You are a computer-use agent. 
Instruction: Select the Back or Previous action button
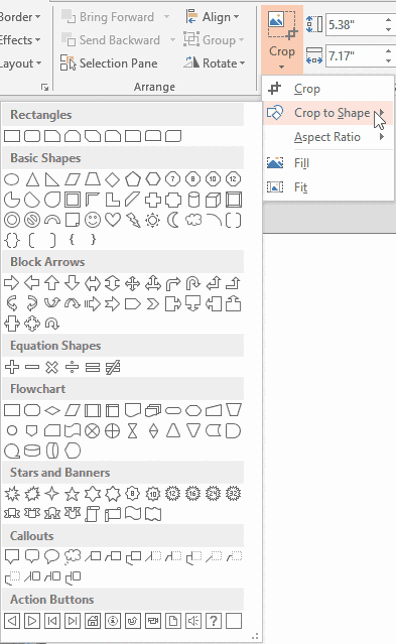[x=12, y=621]
